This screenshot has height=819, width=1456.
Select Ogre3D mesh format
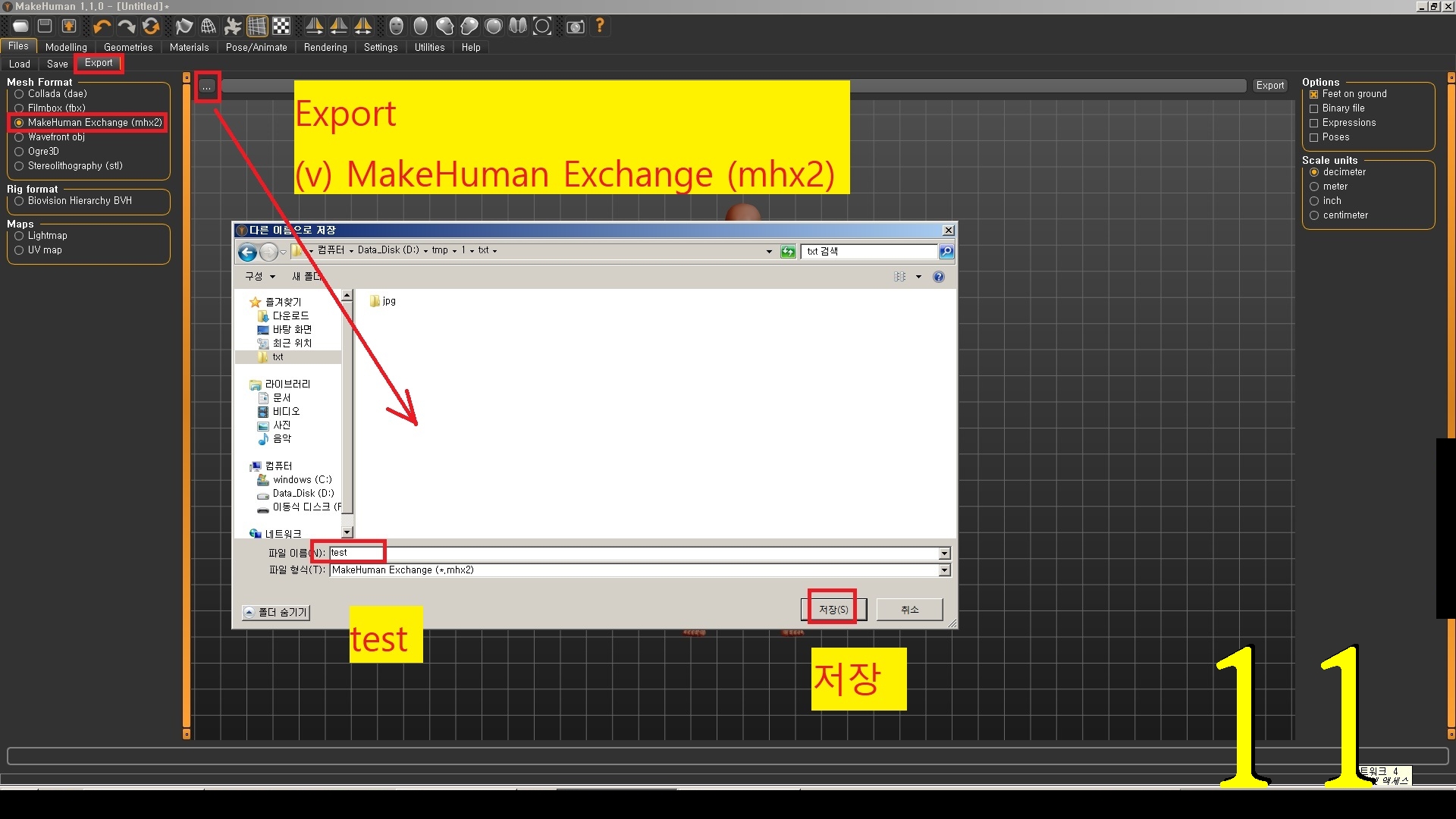point(36,152)
